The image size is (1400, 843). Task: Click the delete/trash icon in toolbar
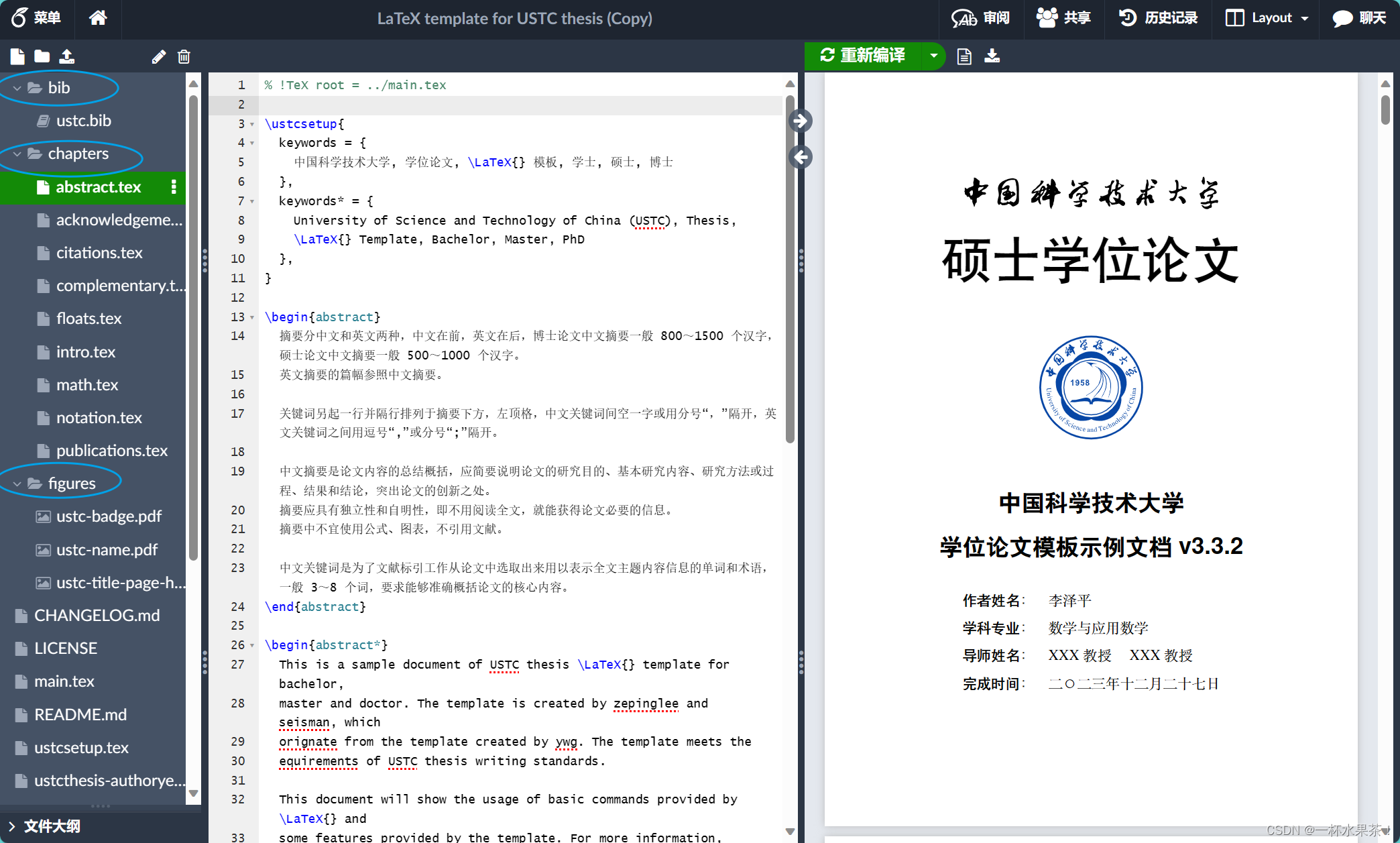coord(184,57)
